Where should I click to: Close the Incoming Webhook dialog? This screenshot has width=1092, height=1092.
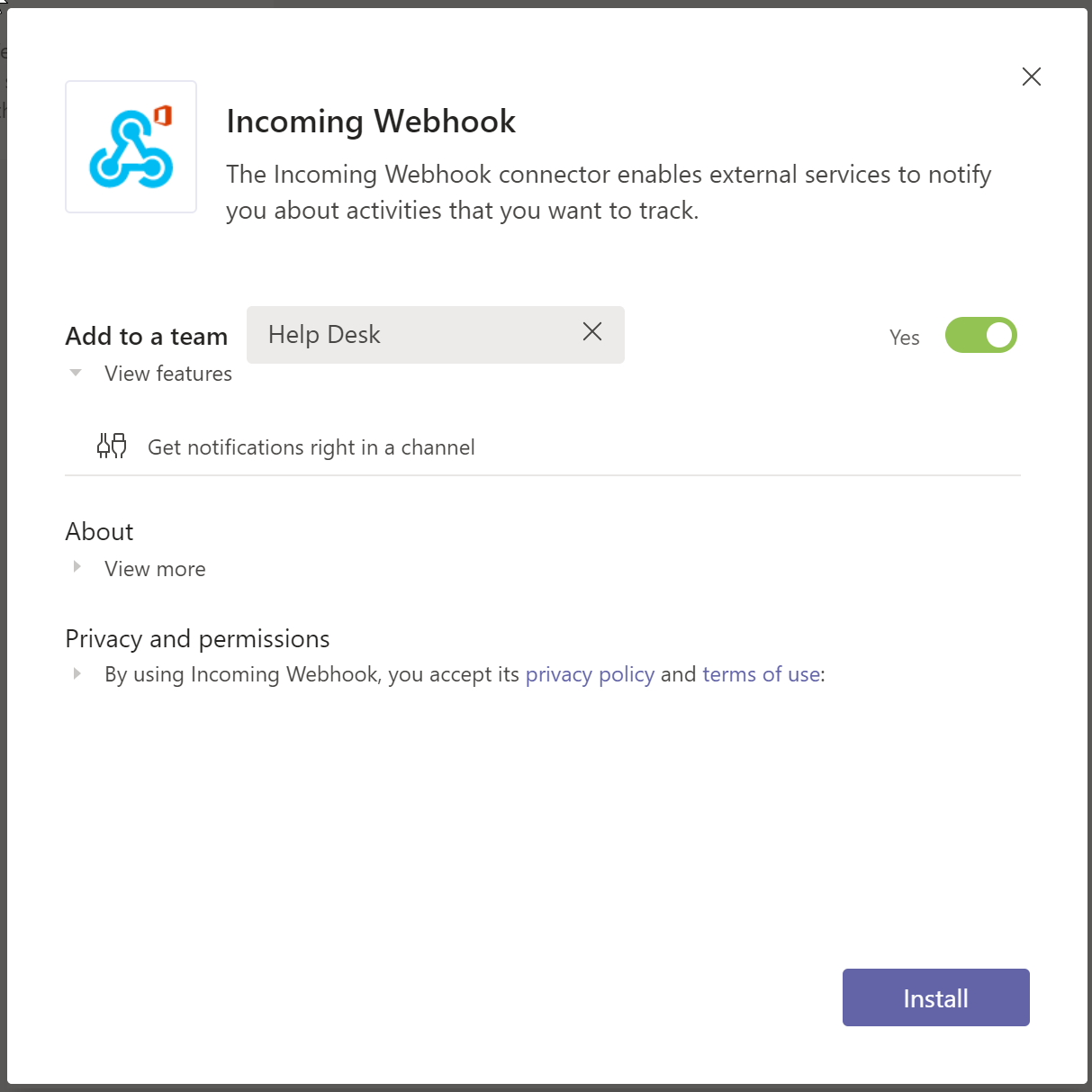click(1032, 77)
